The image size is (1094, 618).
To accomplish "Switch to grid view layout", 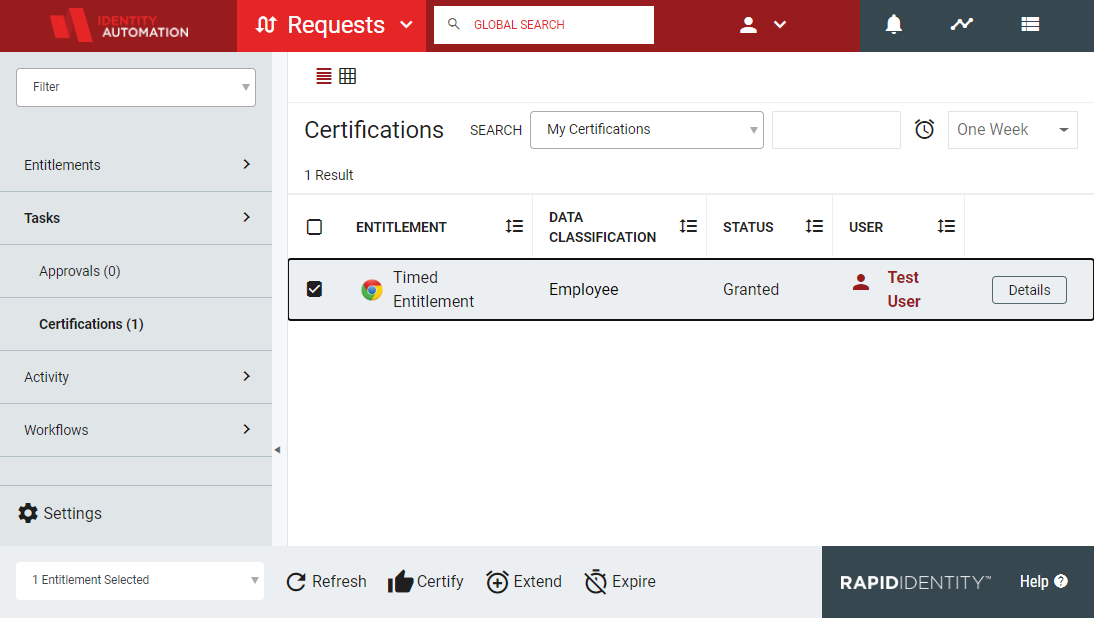I will click(x=347, y=76).
